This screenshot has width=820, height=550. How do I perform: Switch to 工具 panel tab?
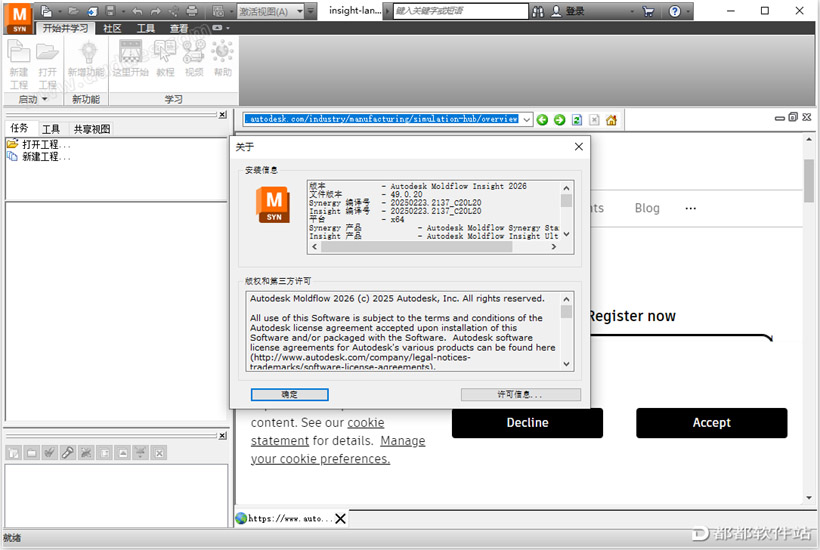[x=51, y=129]
